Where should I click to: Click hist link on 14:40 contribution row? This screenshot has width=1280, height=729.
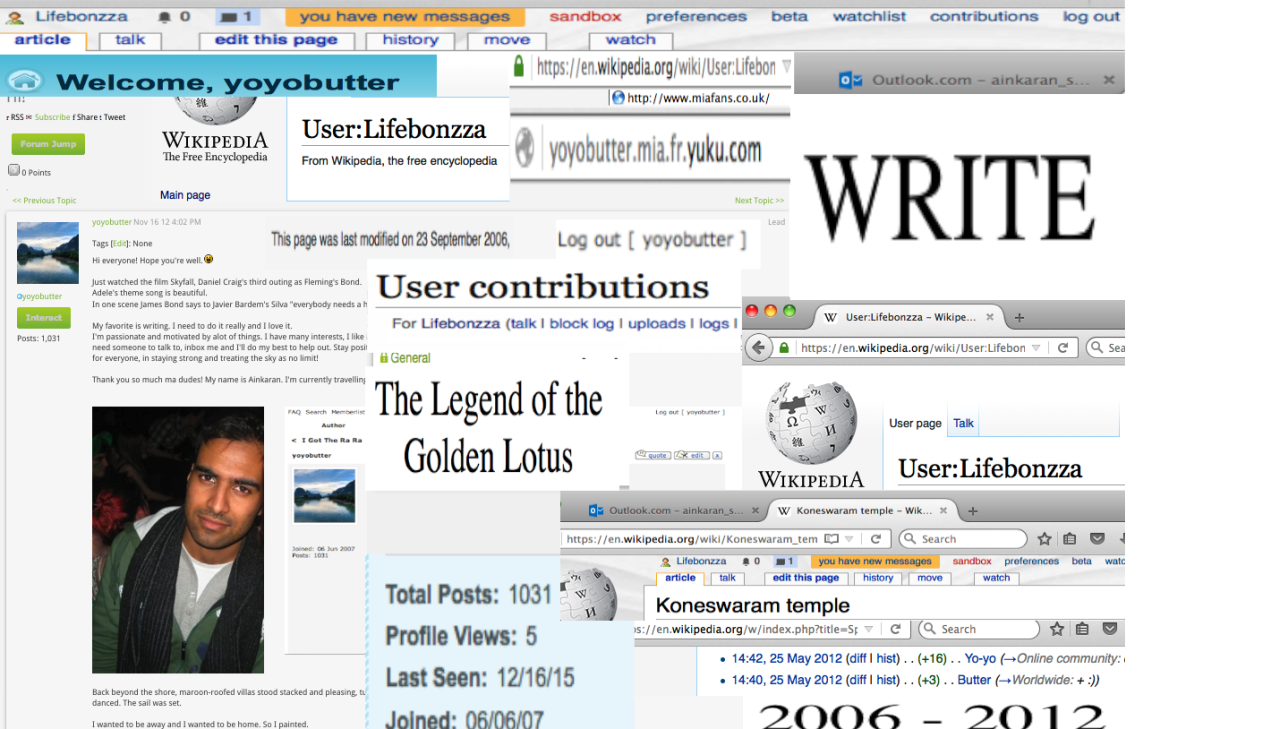[x=887, y=680]
